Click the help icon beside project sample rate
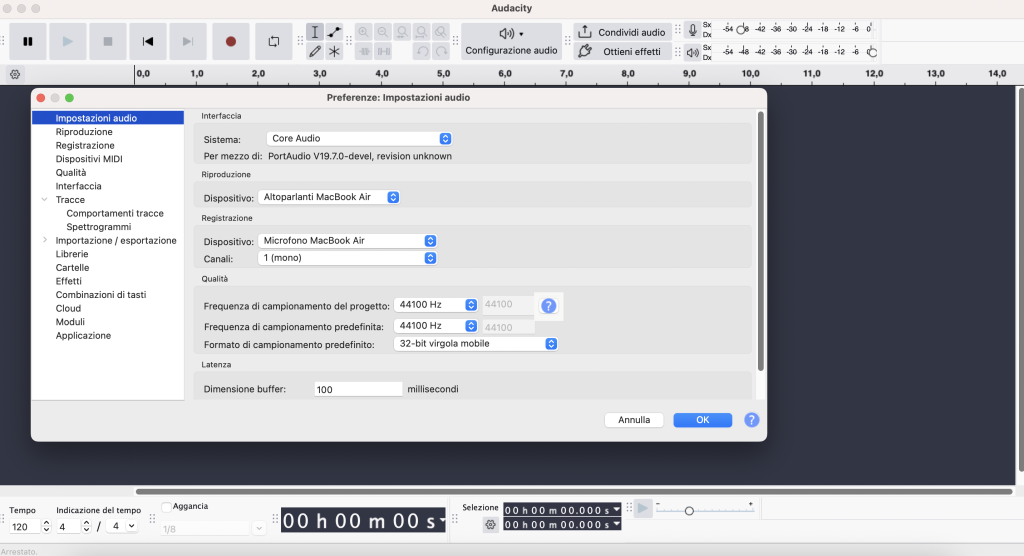The height and width of the screenshot is (556, 1024). (549, 306)
